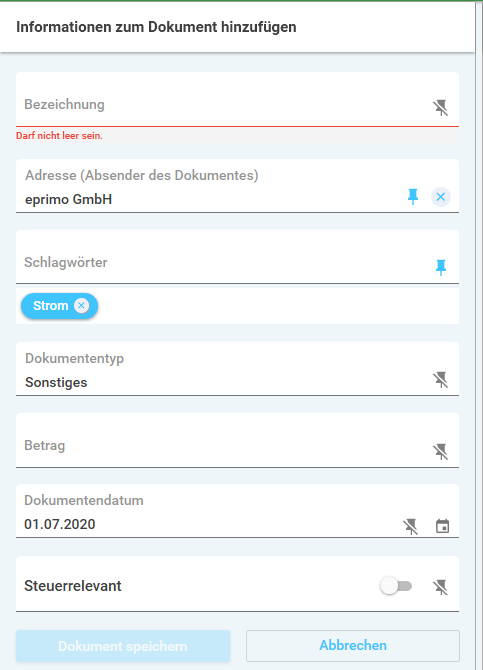Pin the Steuerrelevant setting

pyautogui.click(x=440, y=587)
